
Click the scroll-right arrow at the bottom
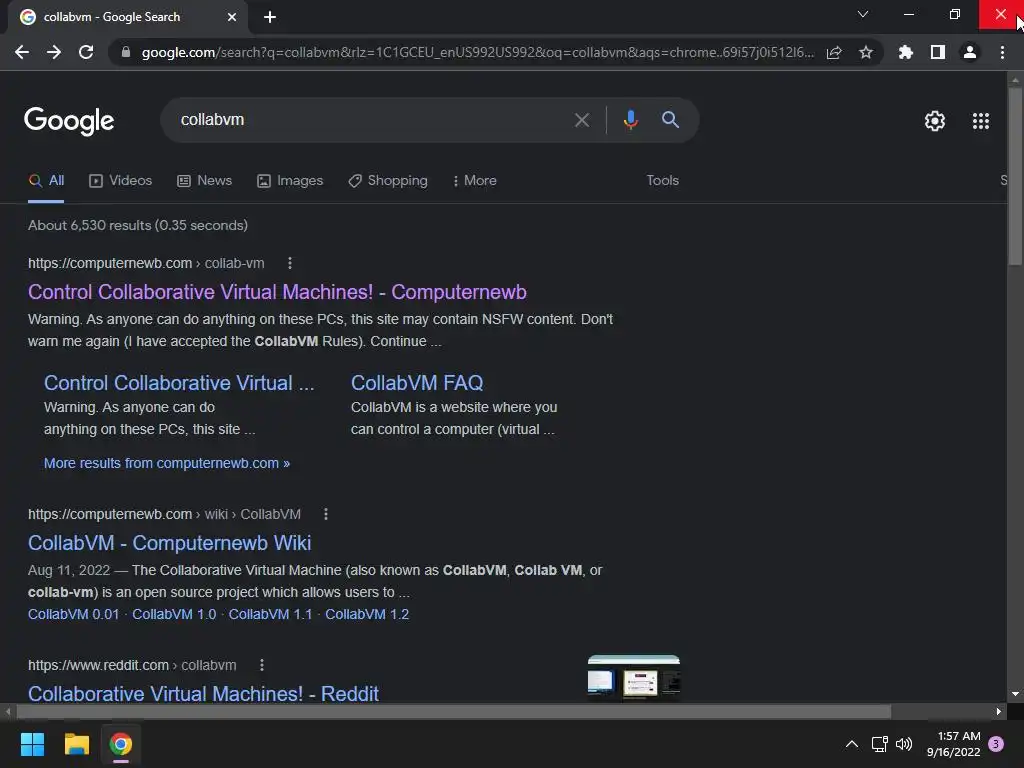click(998, 712)
